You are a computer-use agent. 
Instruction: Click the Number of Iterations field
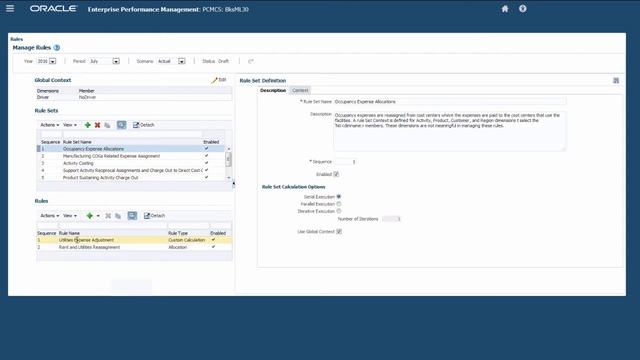(391, 219)
